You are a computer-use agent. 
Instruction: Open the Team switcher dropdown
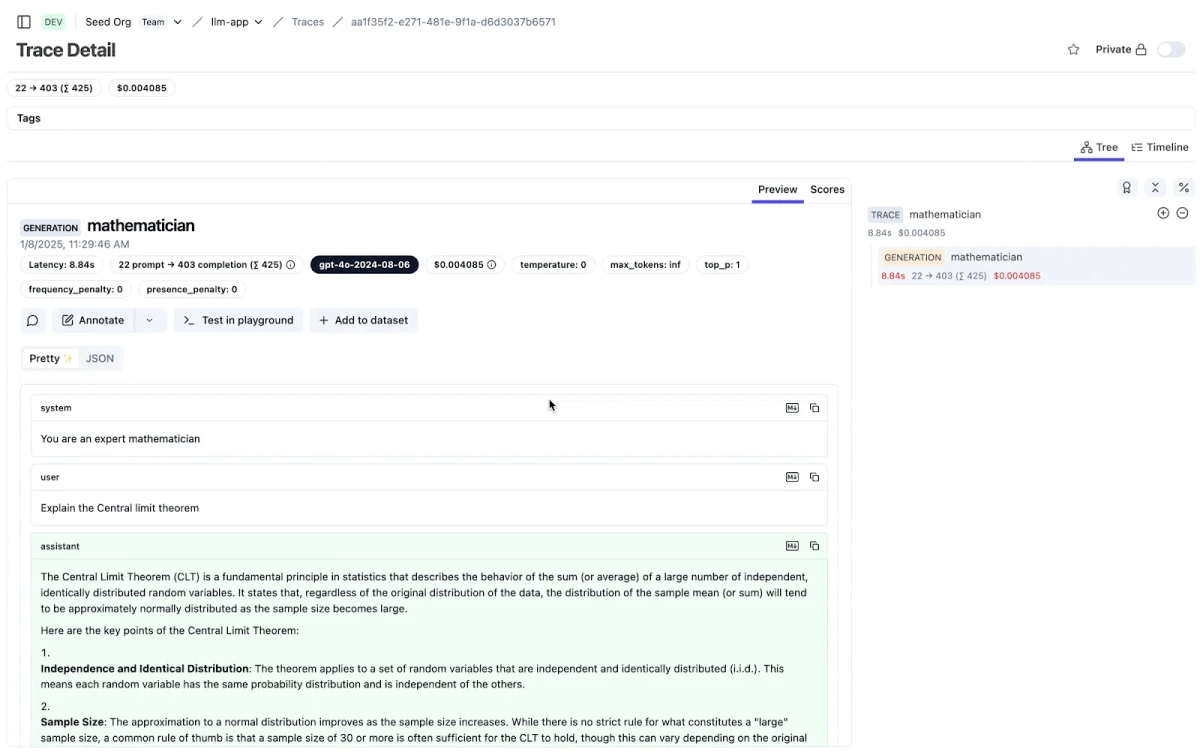pos(161,21)
